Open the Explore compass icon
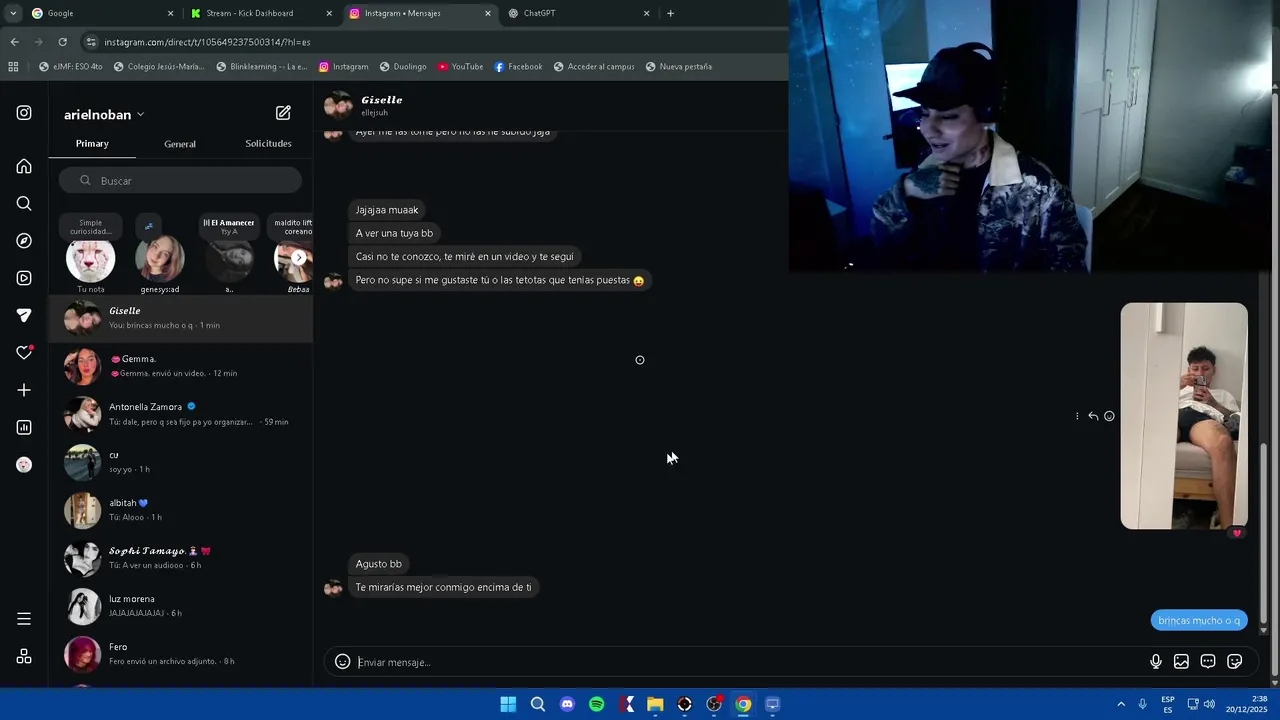Viewport: 1280px width, 720px height. [24, 241]
